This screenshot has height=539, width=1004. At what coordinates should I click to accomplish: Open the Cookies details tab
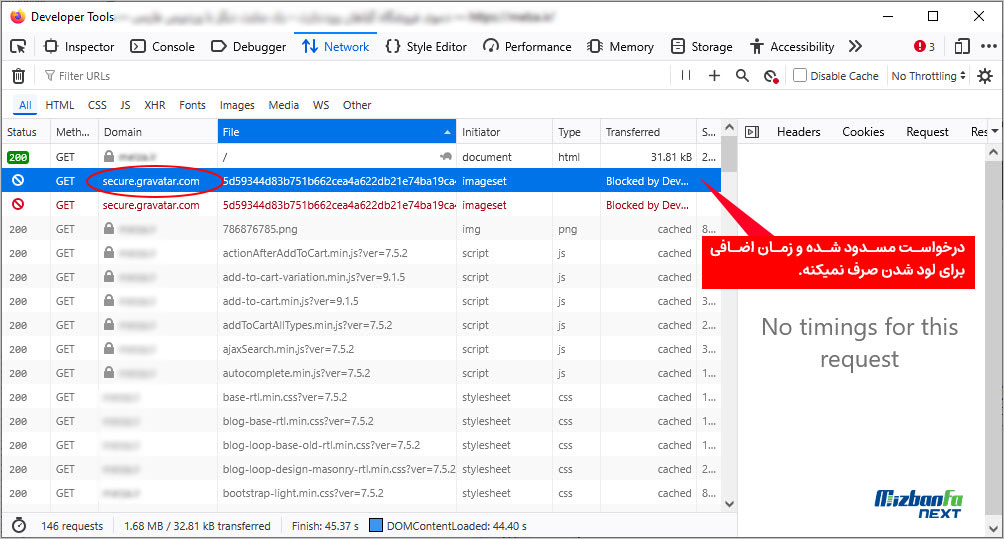[x=863, y=132]
